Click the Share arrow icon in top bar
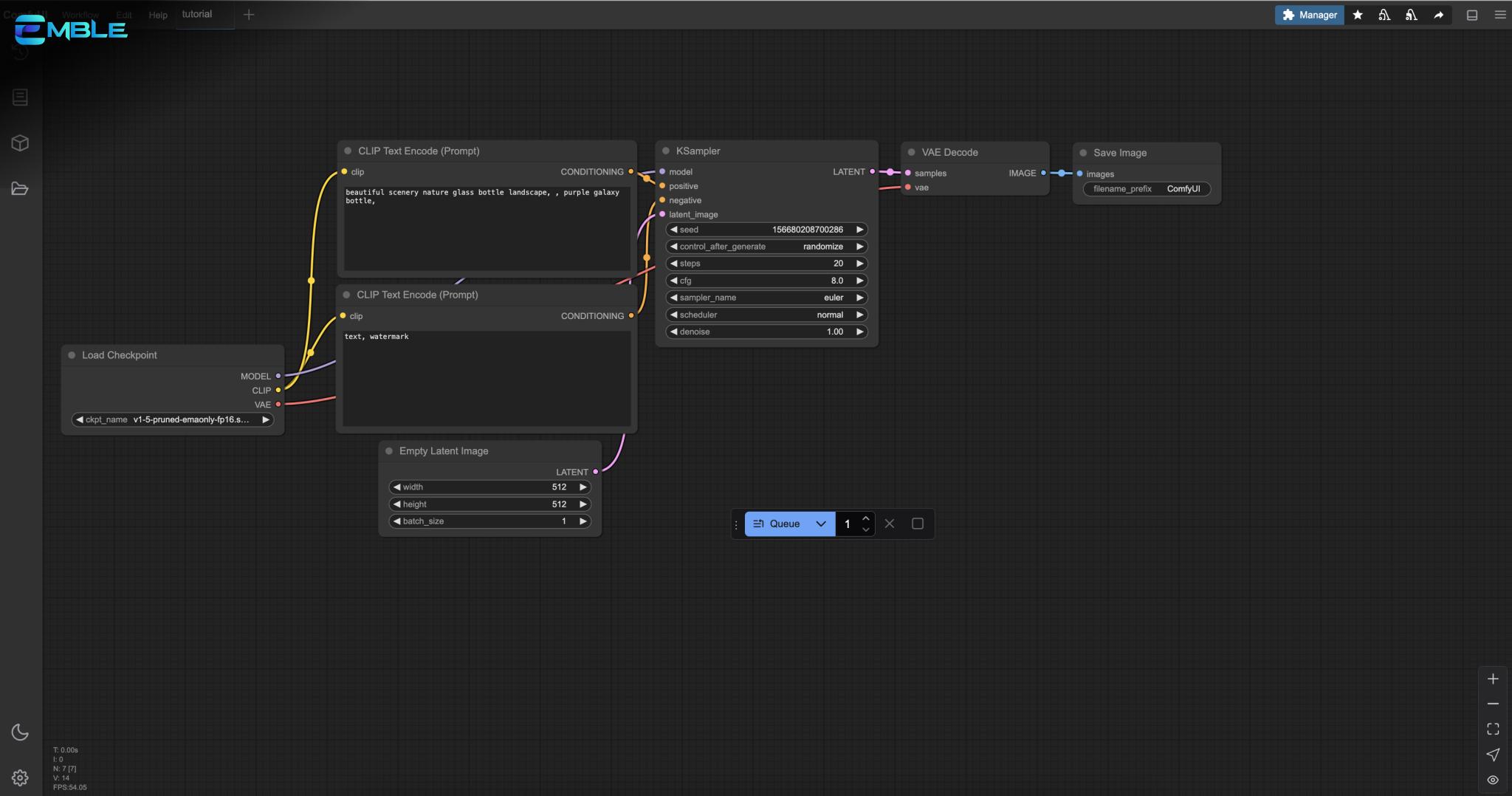This screenshot has width=1512, height=796. click(1438, 15)
